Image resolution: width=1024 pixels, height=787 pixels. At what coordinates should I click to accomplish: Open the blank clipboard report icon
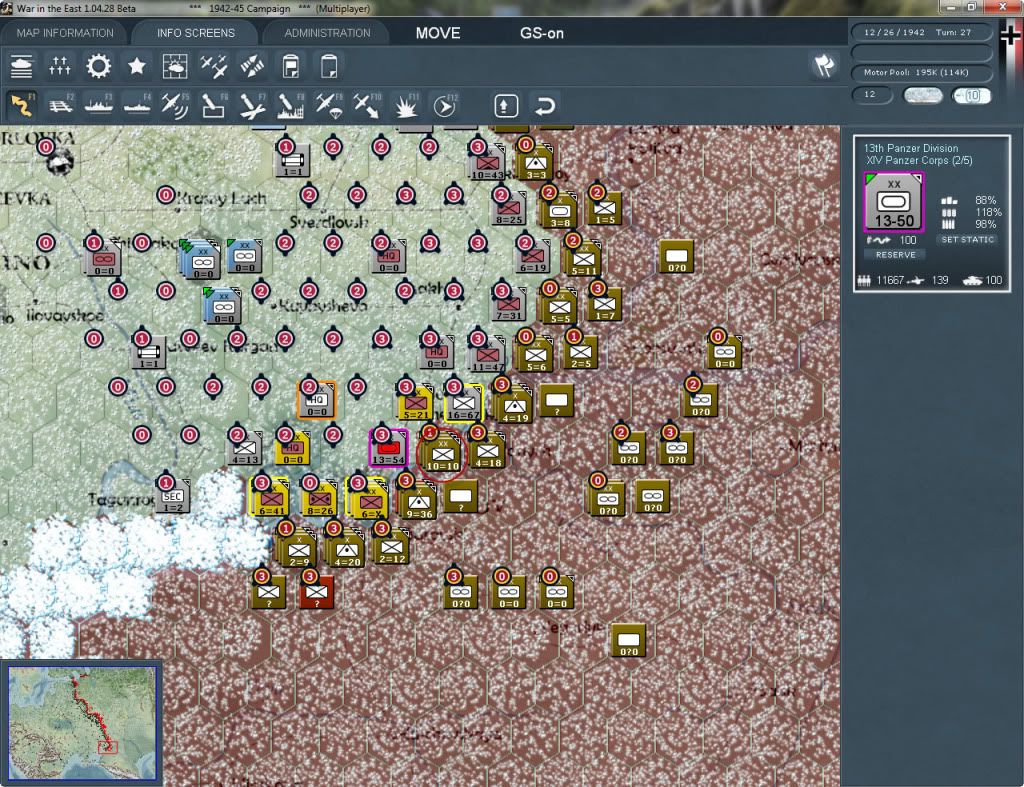click(329, 66)
